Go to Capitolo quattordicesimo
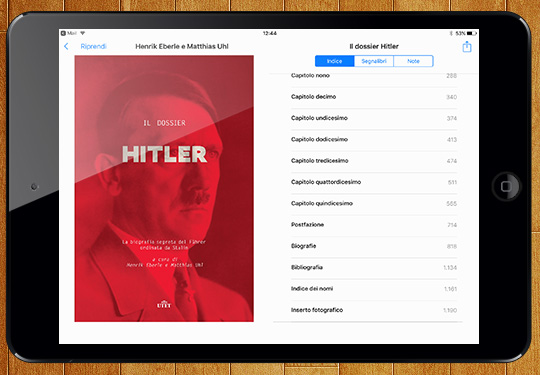Screen dimensions: 540x375 (374, 182)
